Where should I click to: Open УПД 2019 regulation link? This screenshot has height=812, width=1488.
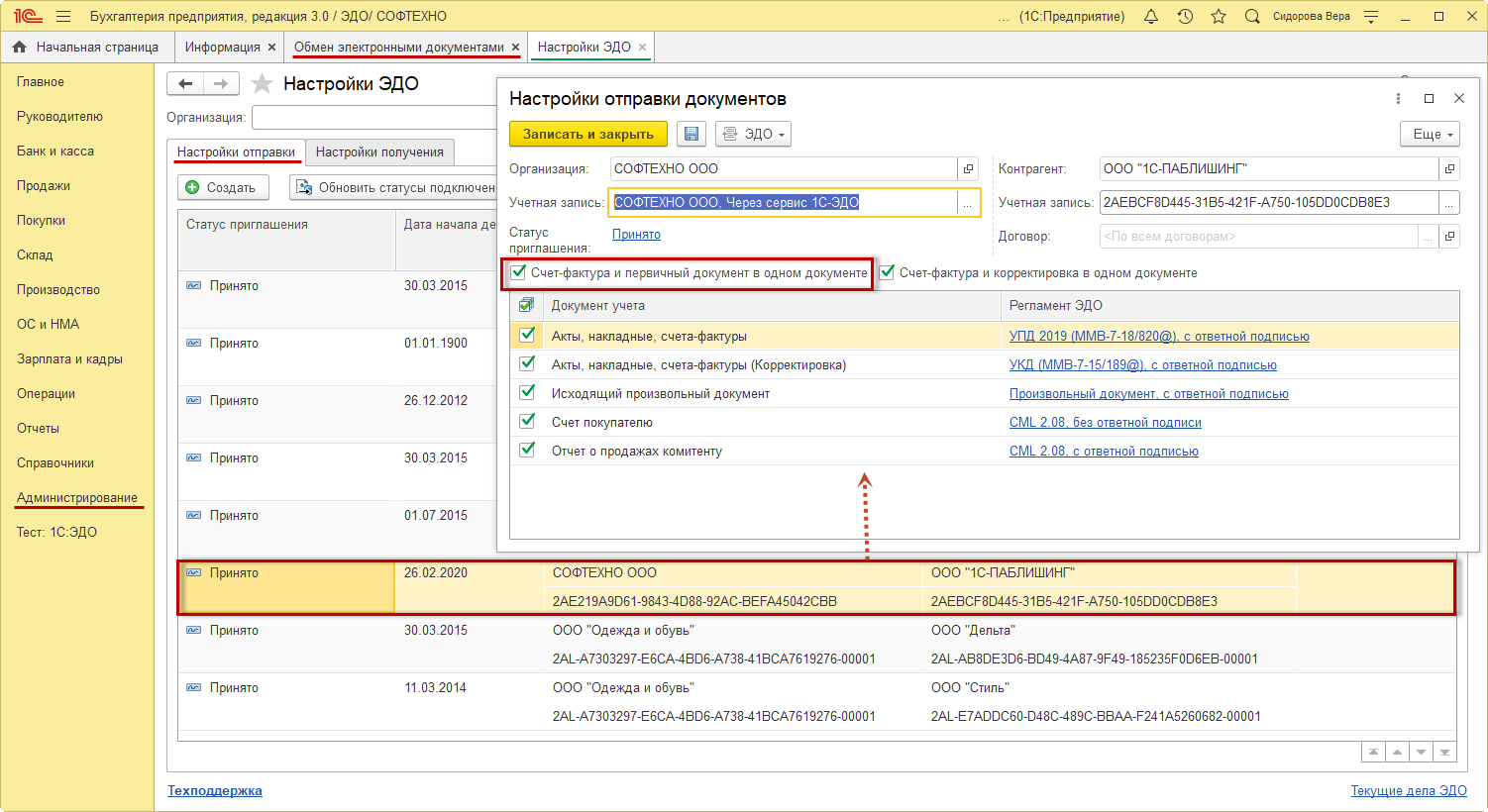click(1159, 337)
